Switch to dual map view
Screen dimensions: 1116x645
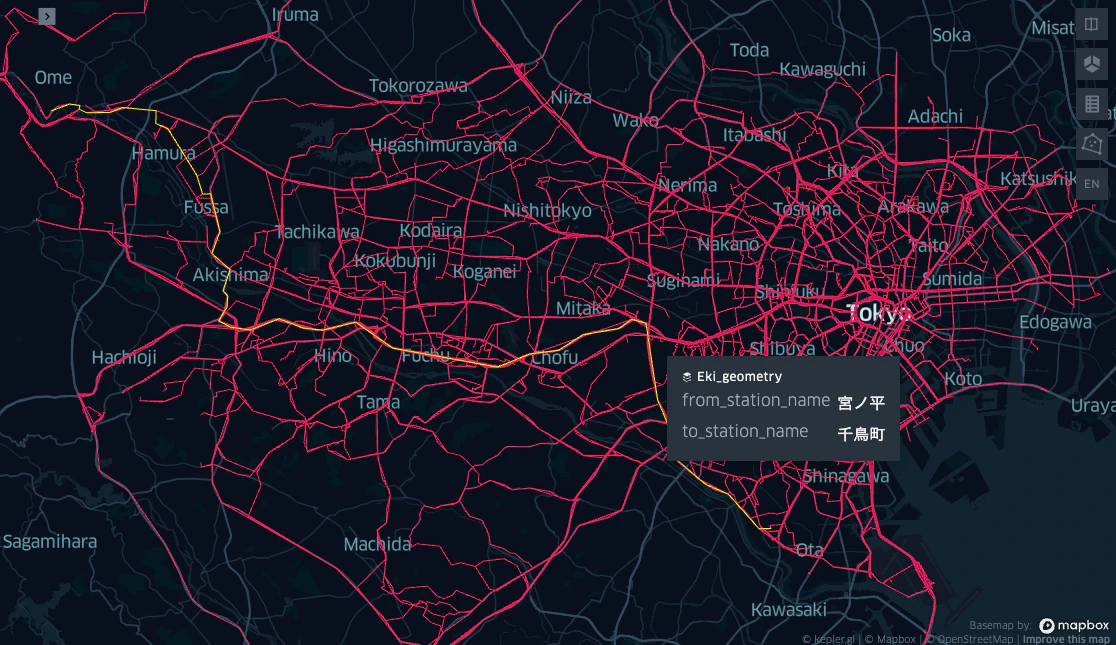point(1092,25)
